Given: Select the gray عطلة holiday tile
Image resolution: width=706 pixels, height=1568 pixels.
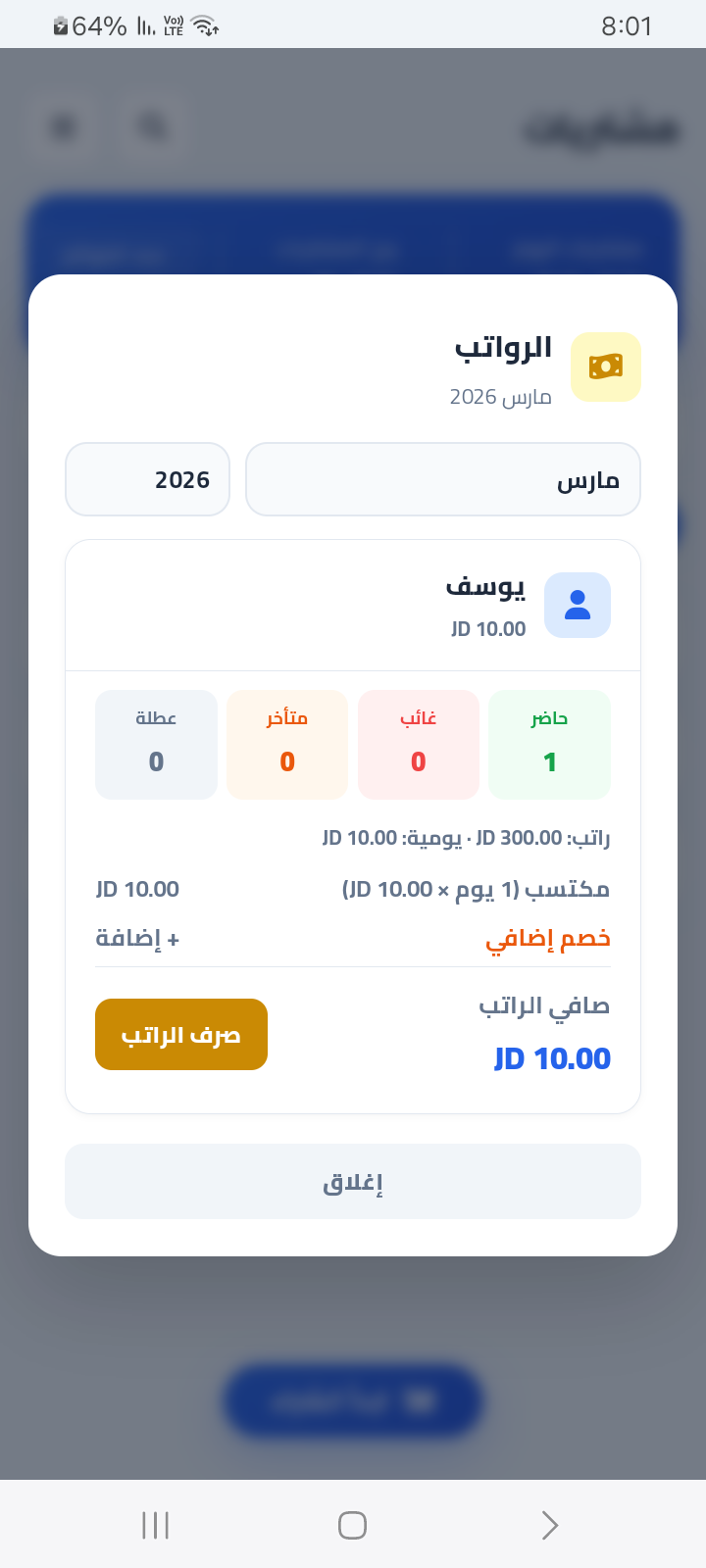Looking at the screenshot, I should (x=156, y=745).
